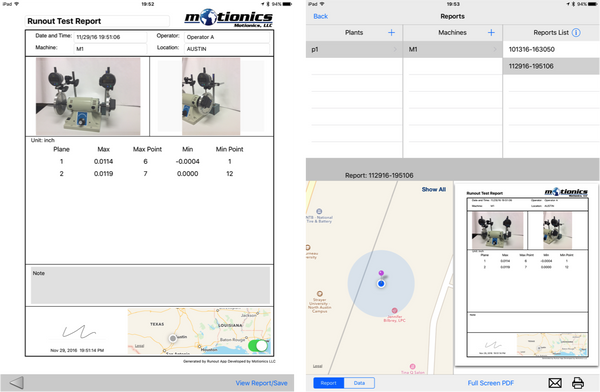Tap the Plane column header
The width and height of the screenshot is (600, 392).
(x=61, y=149)
